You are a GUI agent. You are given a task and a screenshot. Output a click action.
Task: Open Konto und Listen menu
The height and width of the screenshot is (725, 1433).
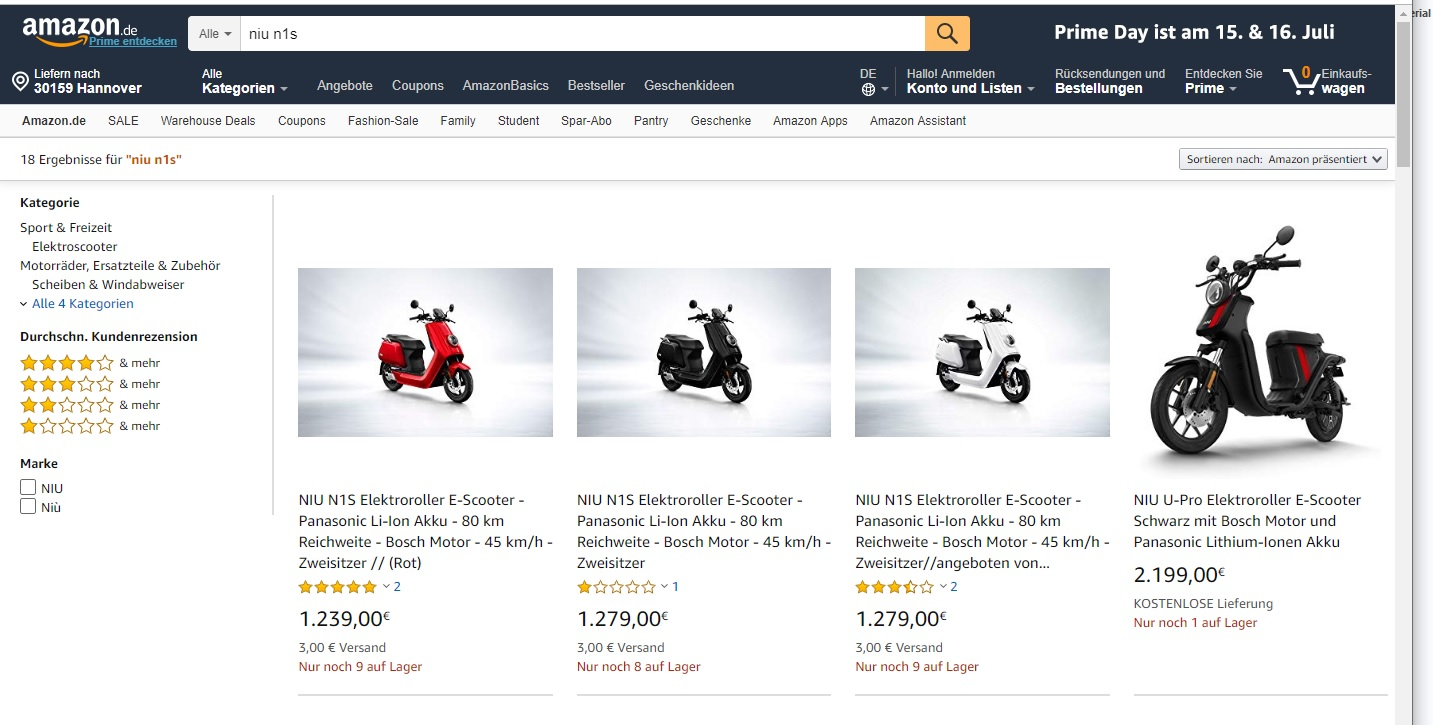(x=970, y=88)
